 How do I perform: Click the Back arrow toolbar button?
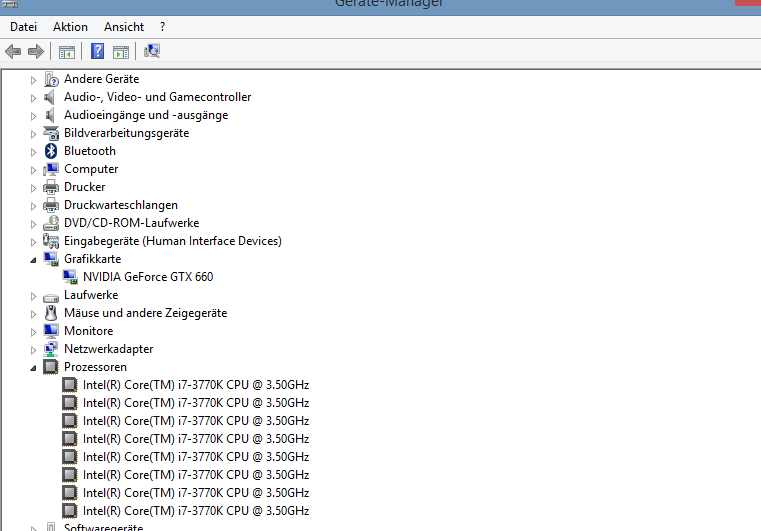tap(13, 51)
